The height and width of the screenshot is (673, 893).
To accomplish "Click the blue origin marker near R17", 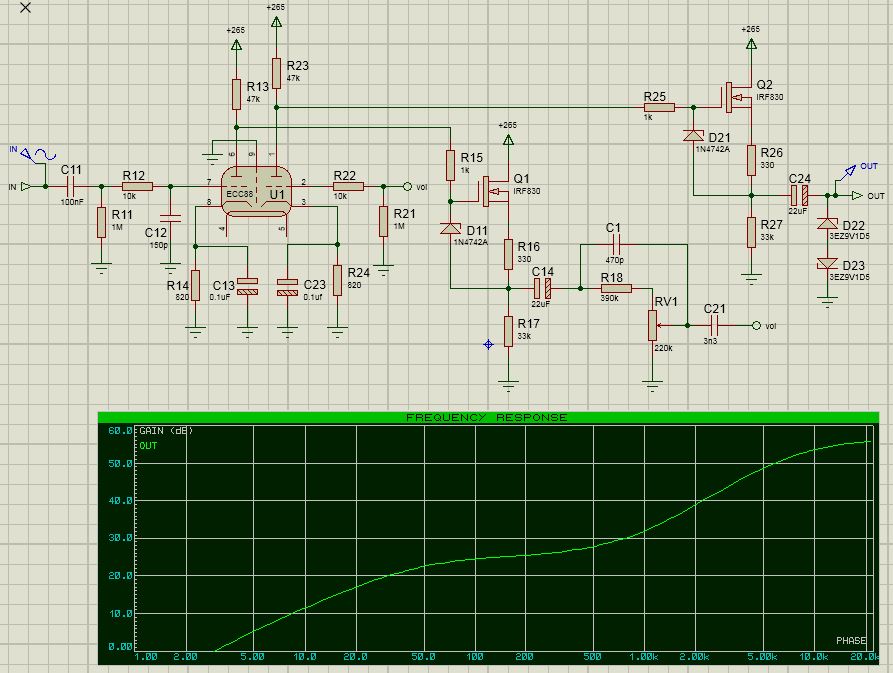I will pos(488,344).
